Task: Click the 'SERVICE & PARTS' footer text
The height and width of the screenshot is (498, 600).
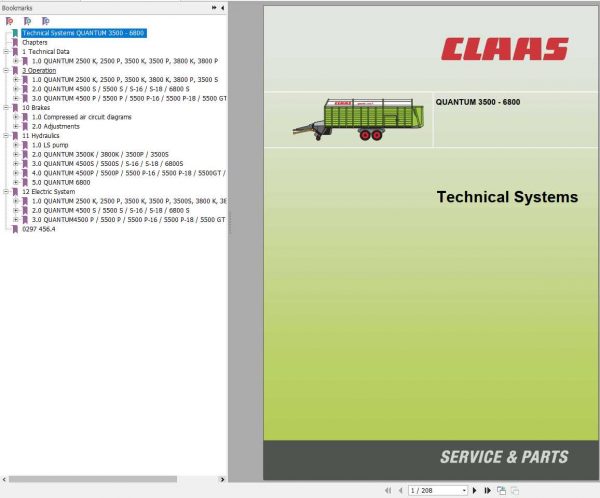Action: coord(504,457)
